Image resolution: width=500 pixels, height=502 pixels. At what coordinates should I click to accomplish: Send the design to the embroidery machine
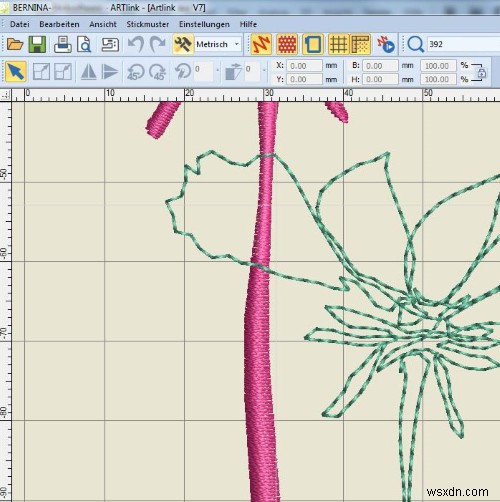[x=110, y=44]
